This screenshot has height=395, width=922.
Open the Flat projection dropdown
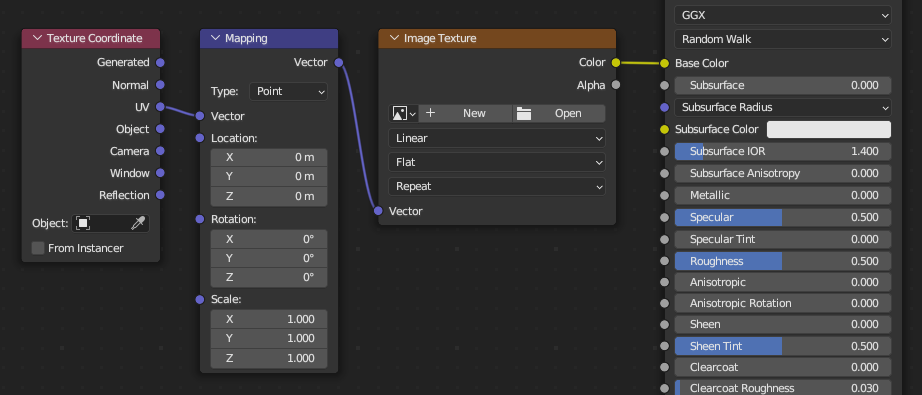[x=497, y=162]
